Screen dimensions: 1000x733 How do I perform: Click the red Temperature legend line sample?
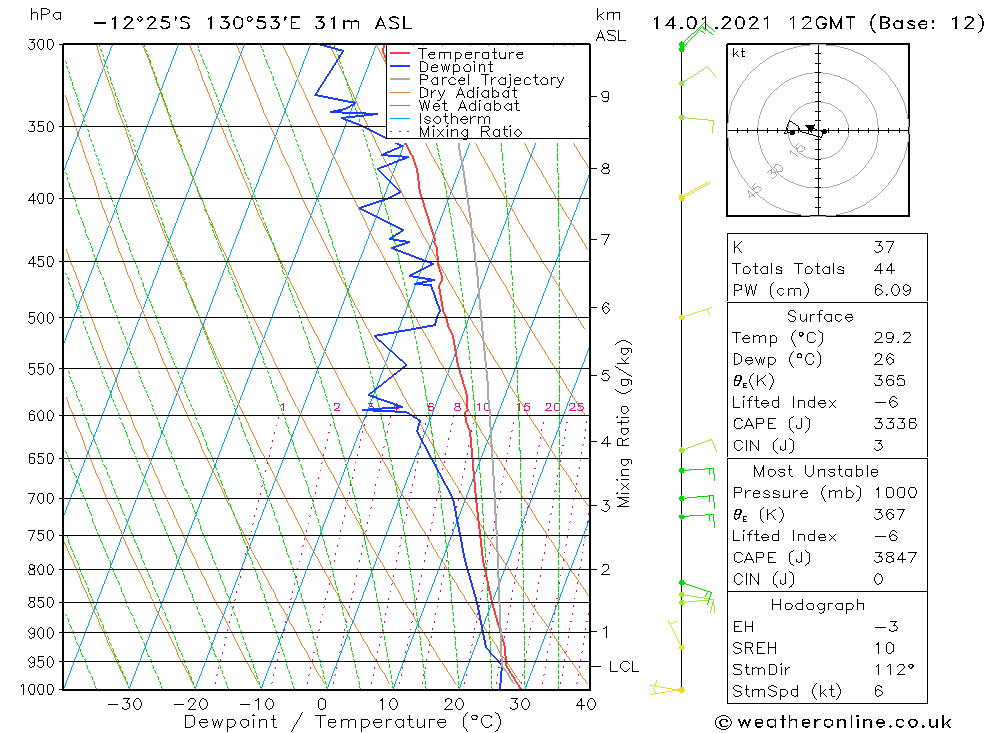[399, 54]
